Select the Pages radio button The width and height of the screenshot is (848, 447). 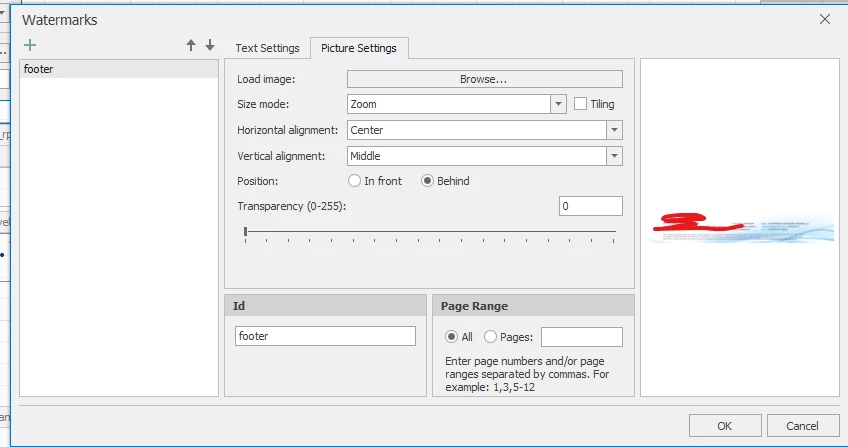click(490, 337)
